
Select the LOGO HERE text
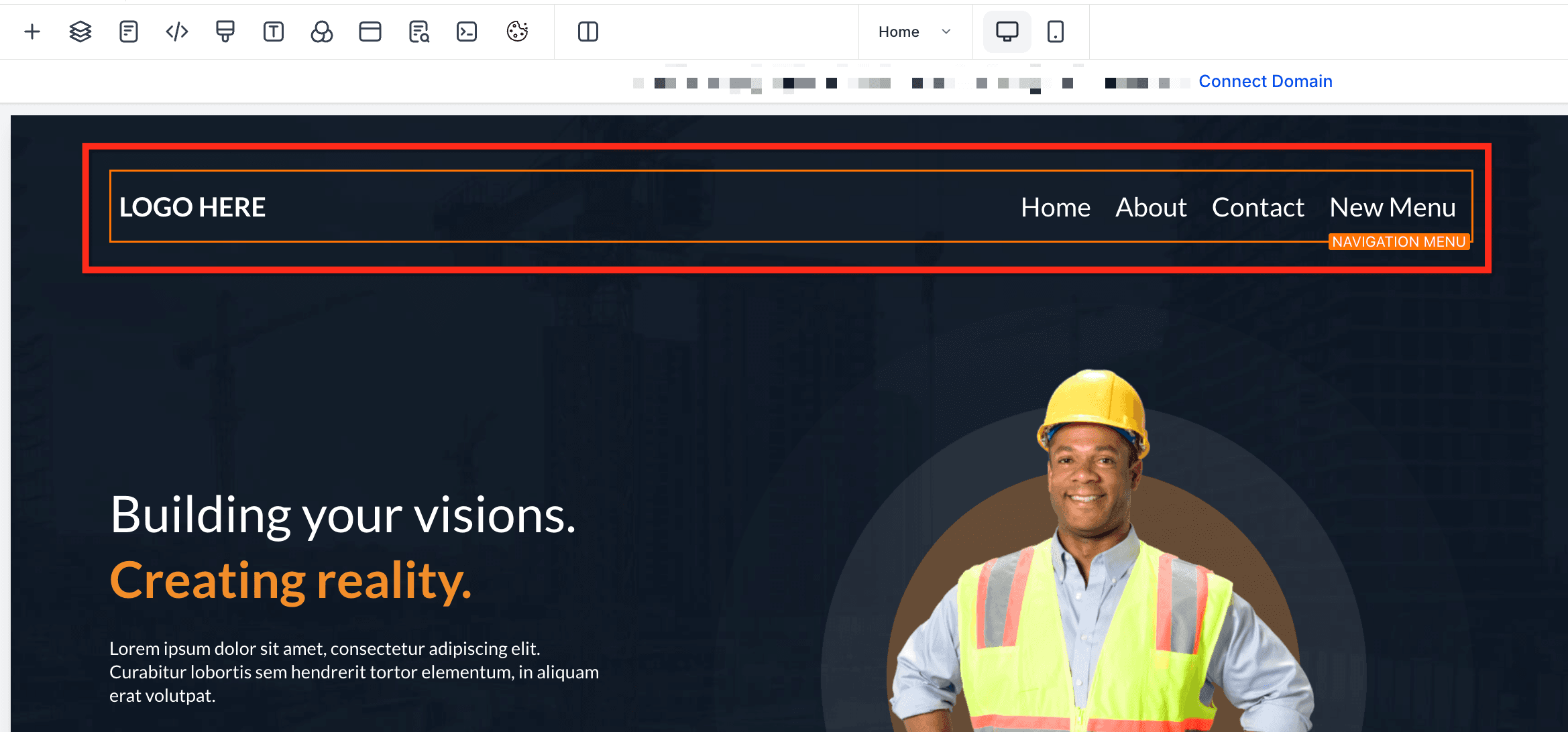(x=192, y=207)
